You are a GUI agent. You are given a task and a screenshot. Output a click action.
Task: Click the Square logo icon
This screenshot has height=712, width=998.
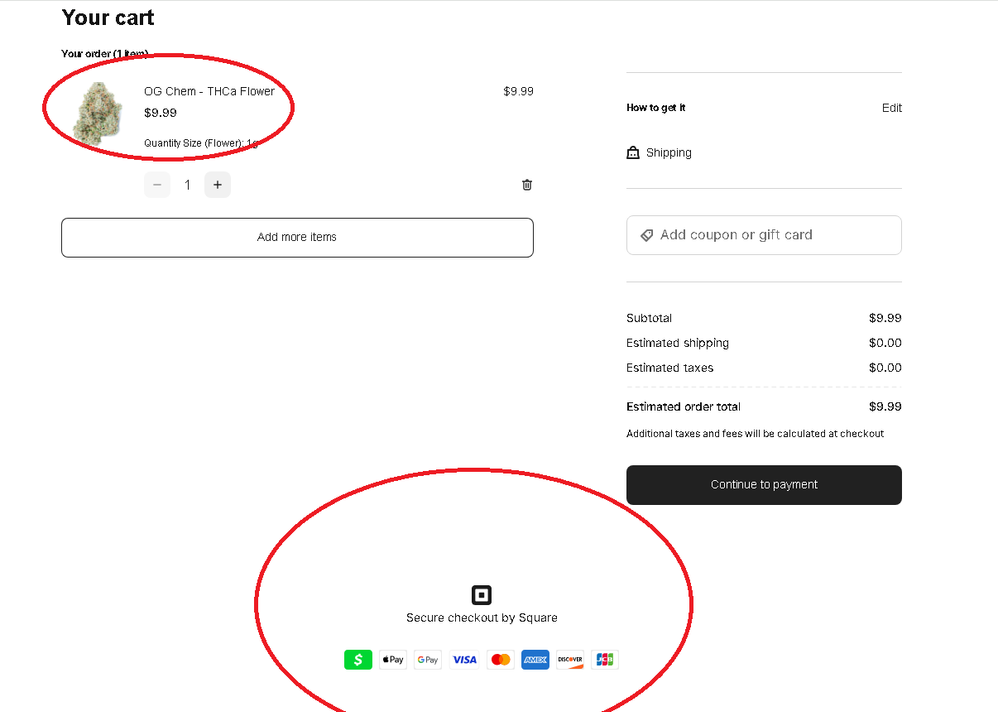(481, 595)
